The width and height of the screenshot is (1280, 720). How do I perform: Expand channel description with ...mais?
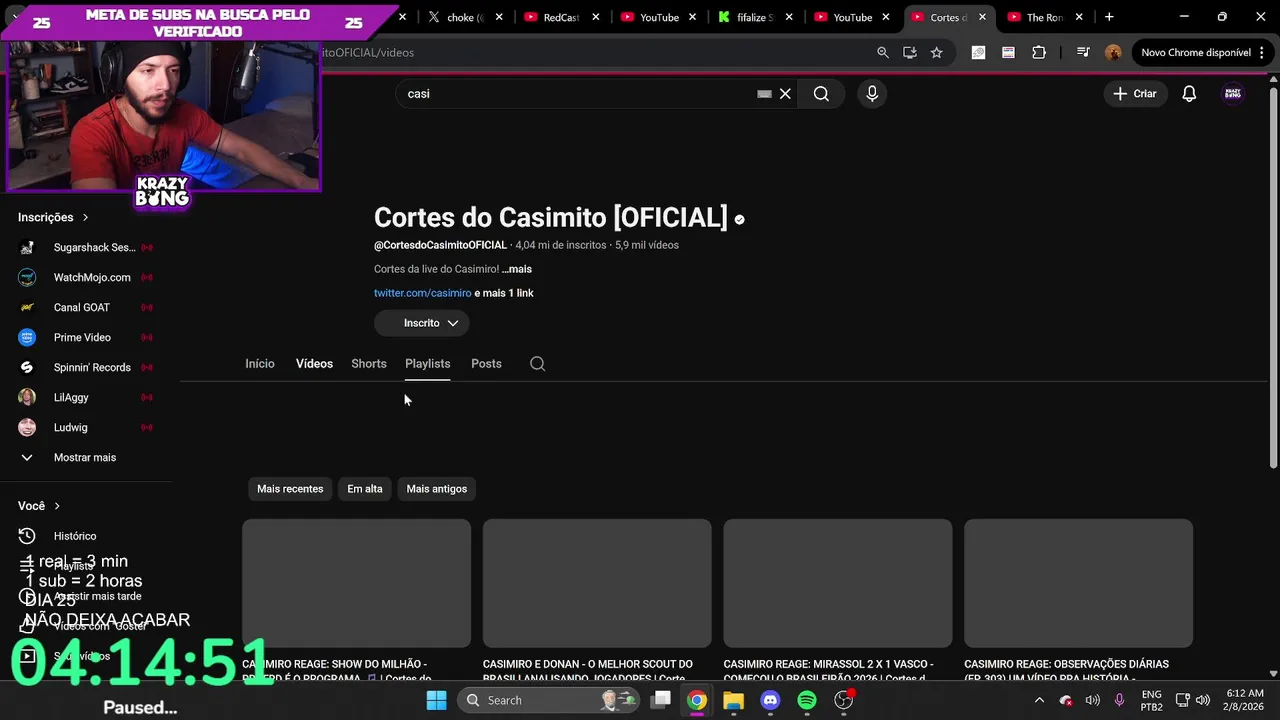click(x=517, y=269)
